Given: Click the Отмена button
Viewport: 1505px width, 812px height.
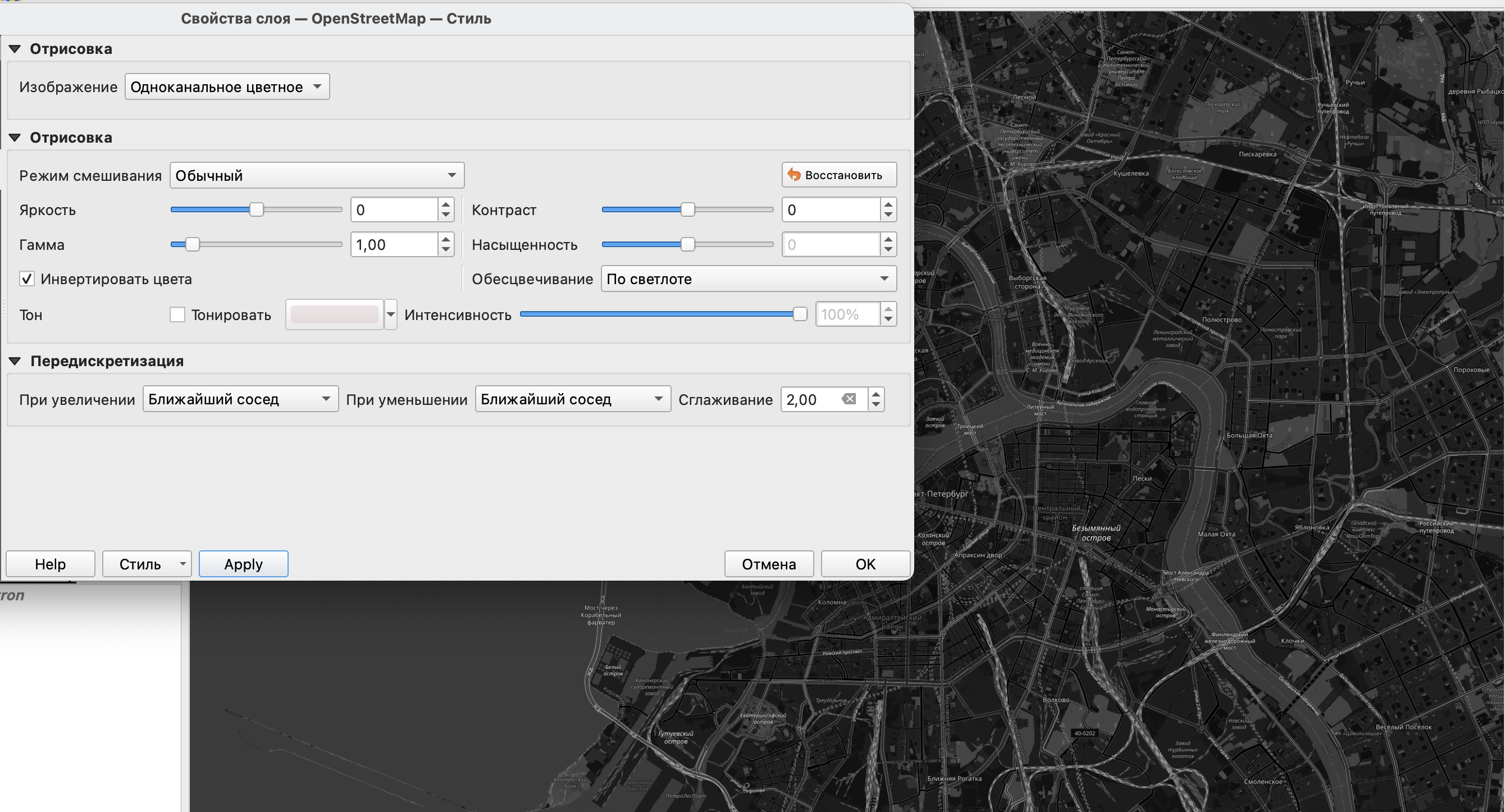Looking at the screenshot, I should [768, 564].
